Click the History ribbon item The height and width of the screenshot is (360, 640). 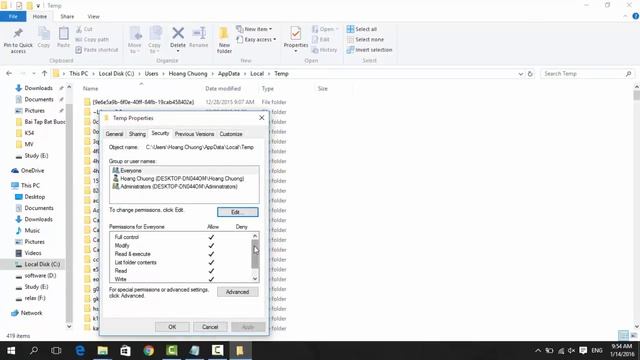click(324, 50)
